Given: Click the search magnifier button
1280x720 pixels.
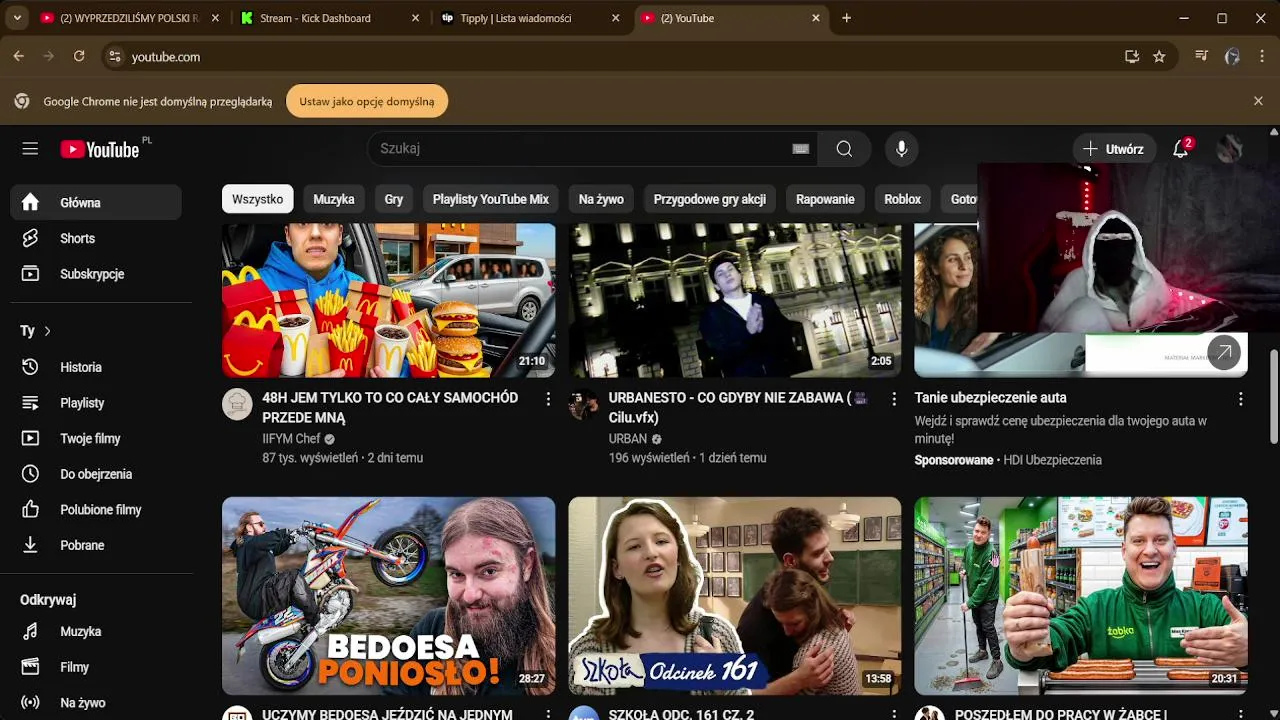Looking at the screenshot, I should pyautogui.click(x=844, y=149).
